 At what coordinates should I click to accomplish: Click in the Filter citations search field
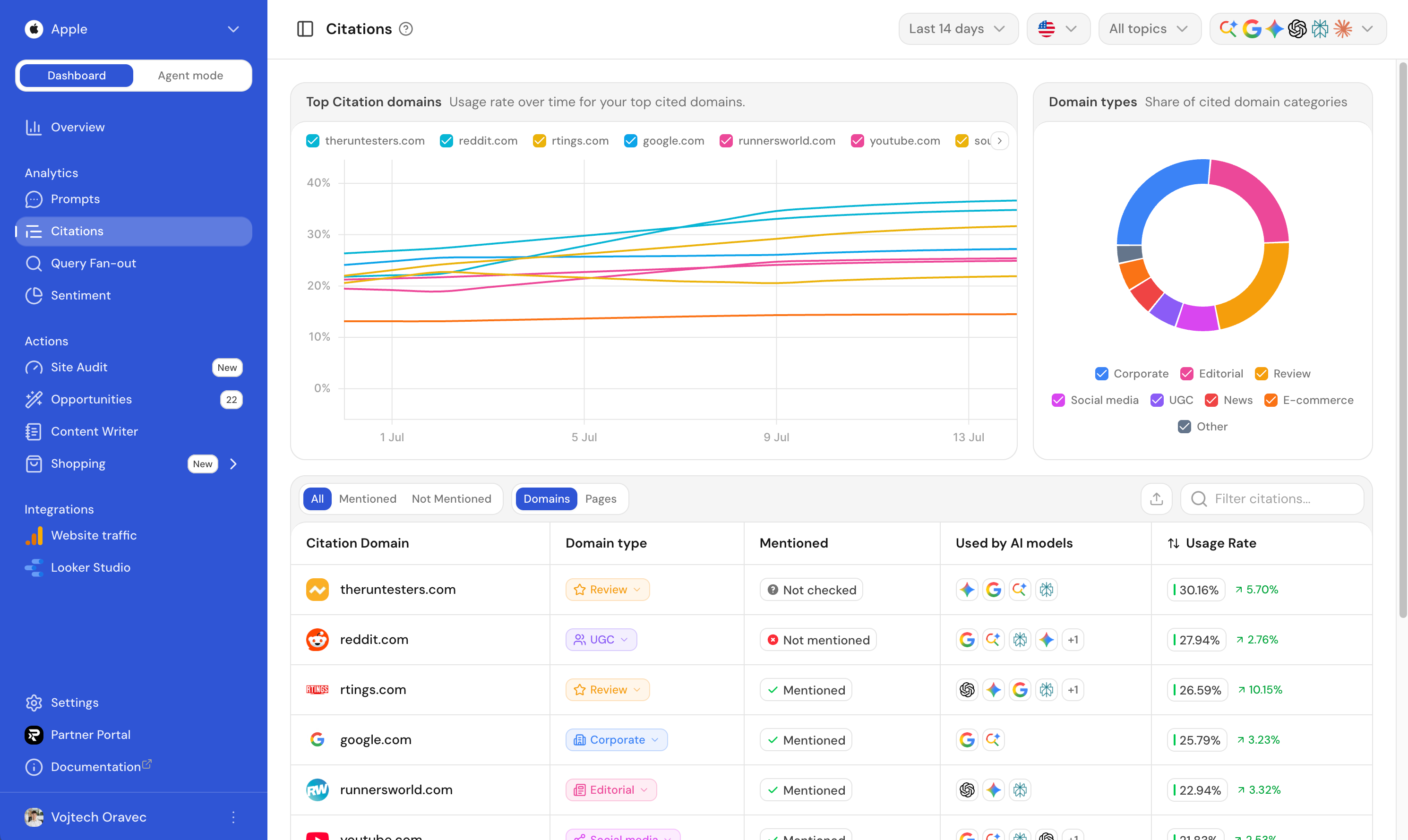(x=1272, y=499)
